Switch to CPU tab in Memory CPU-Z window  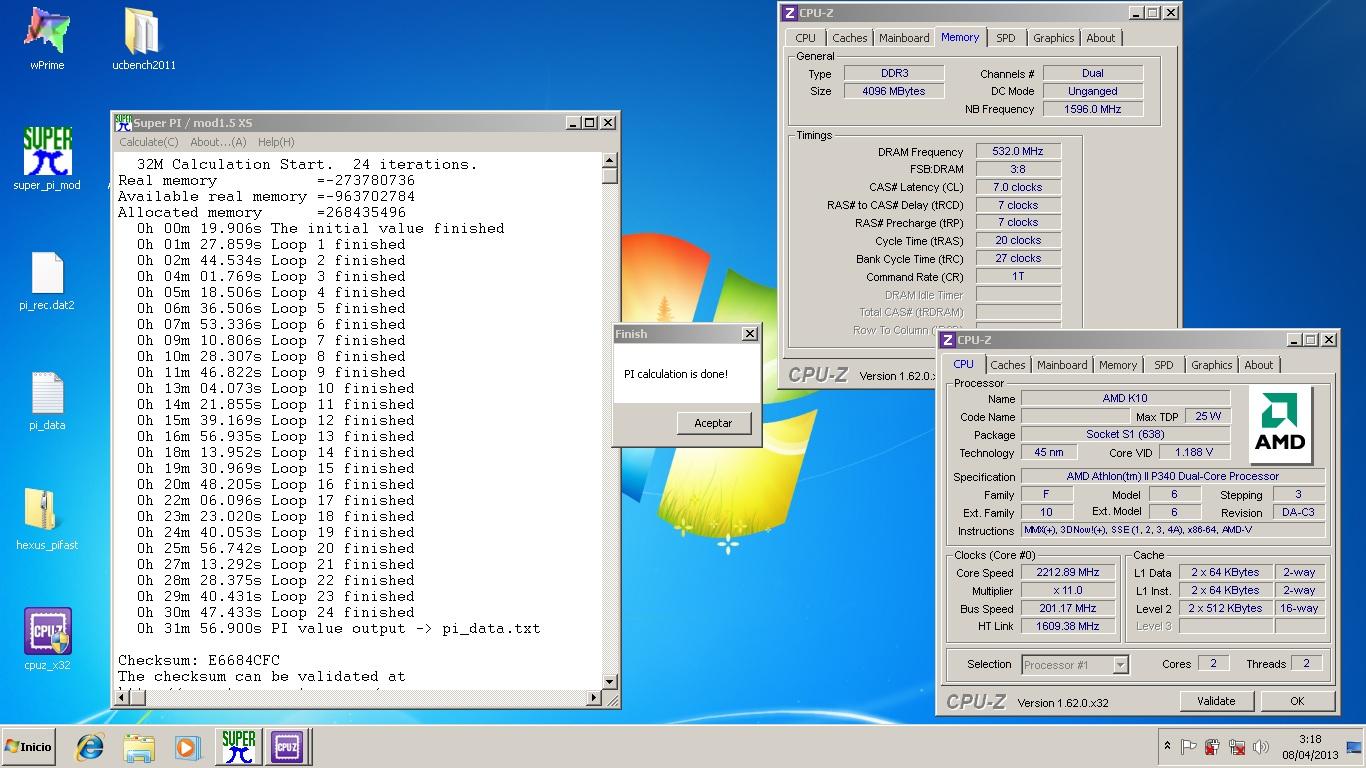pyautogui.click(x=806, y=38)
